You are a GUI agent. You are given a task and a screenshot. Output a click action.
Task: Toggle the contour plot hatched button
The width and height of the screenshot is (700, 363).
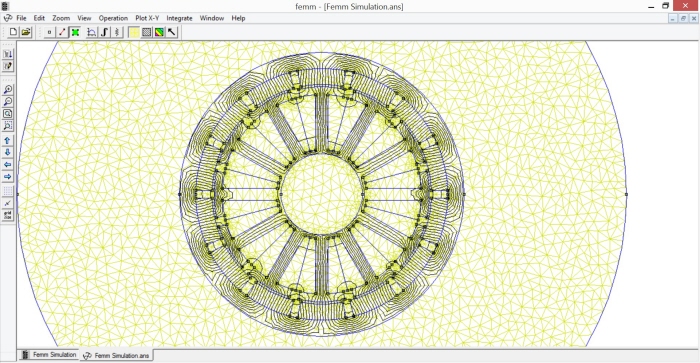click(146, 32)
